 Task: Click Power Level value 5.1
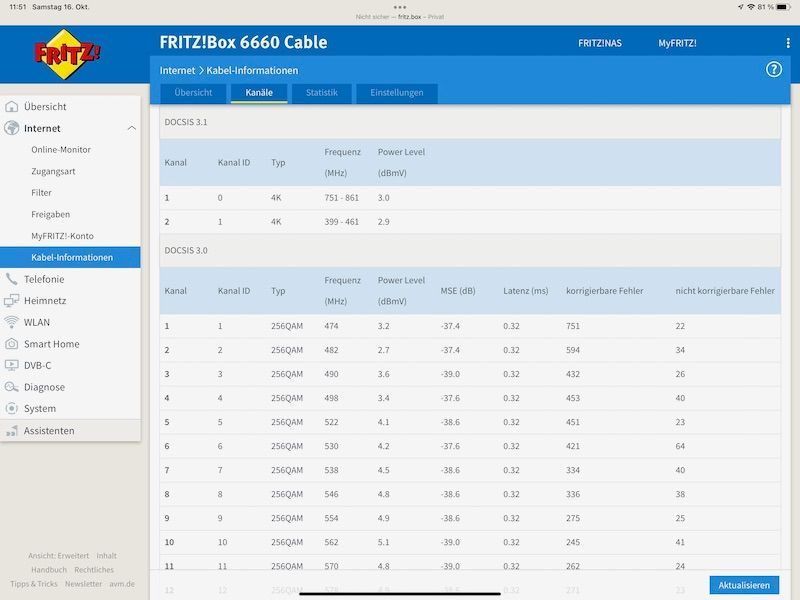coord(383,542)
